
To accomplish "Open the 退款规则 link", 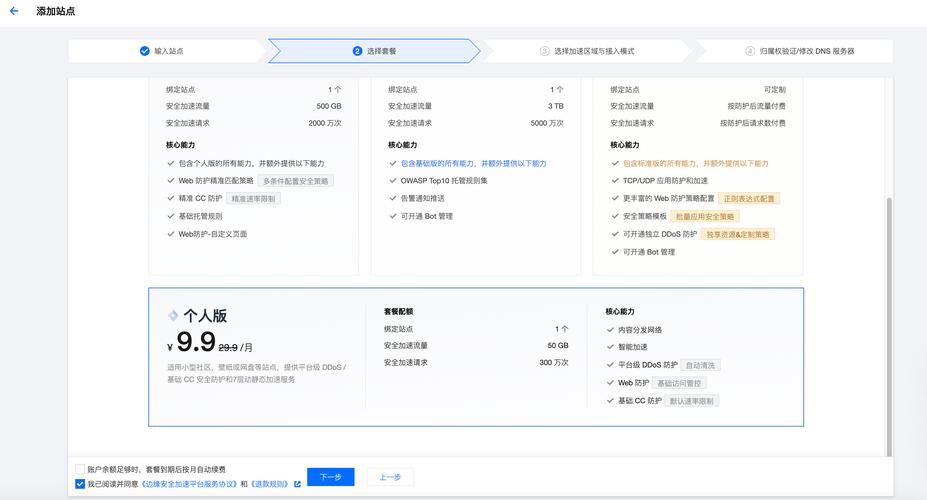I will [270, 484].
